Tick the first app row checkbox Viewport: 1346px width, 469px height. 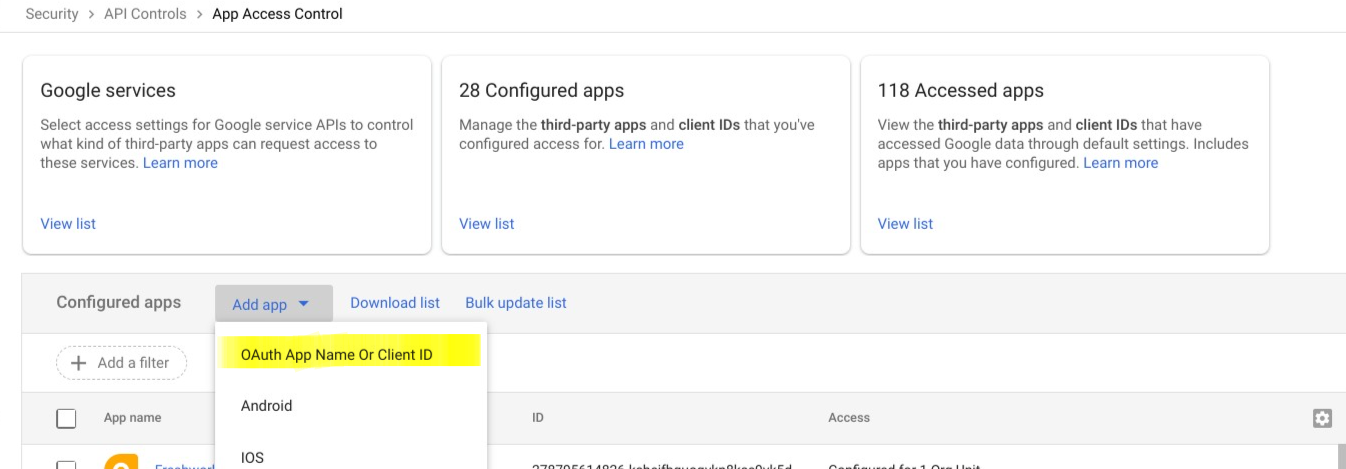click(x=66, y=465)
